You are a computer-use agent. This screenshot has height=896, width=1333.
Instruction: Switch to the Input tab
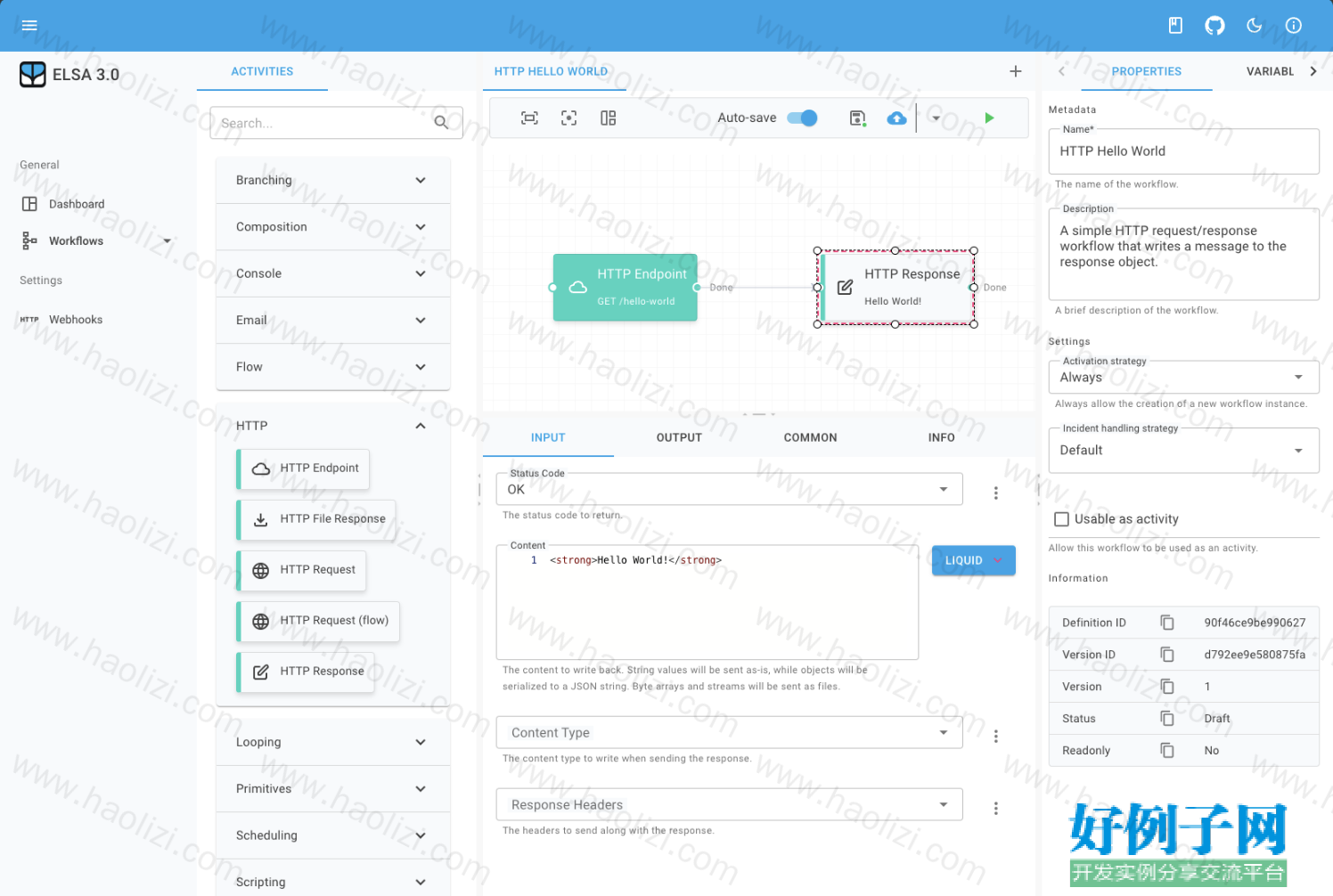point(548,437)
